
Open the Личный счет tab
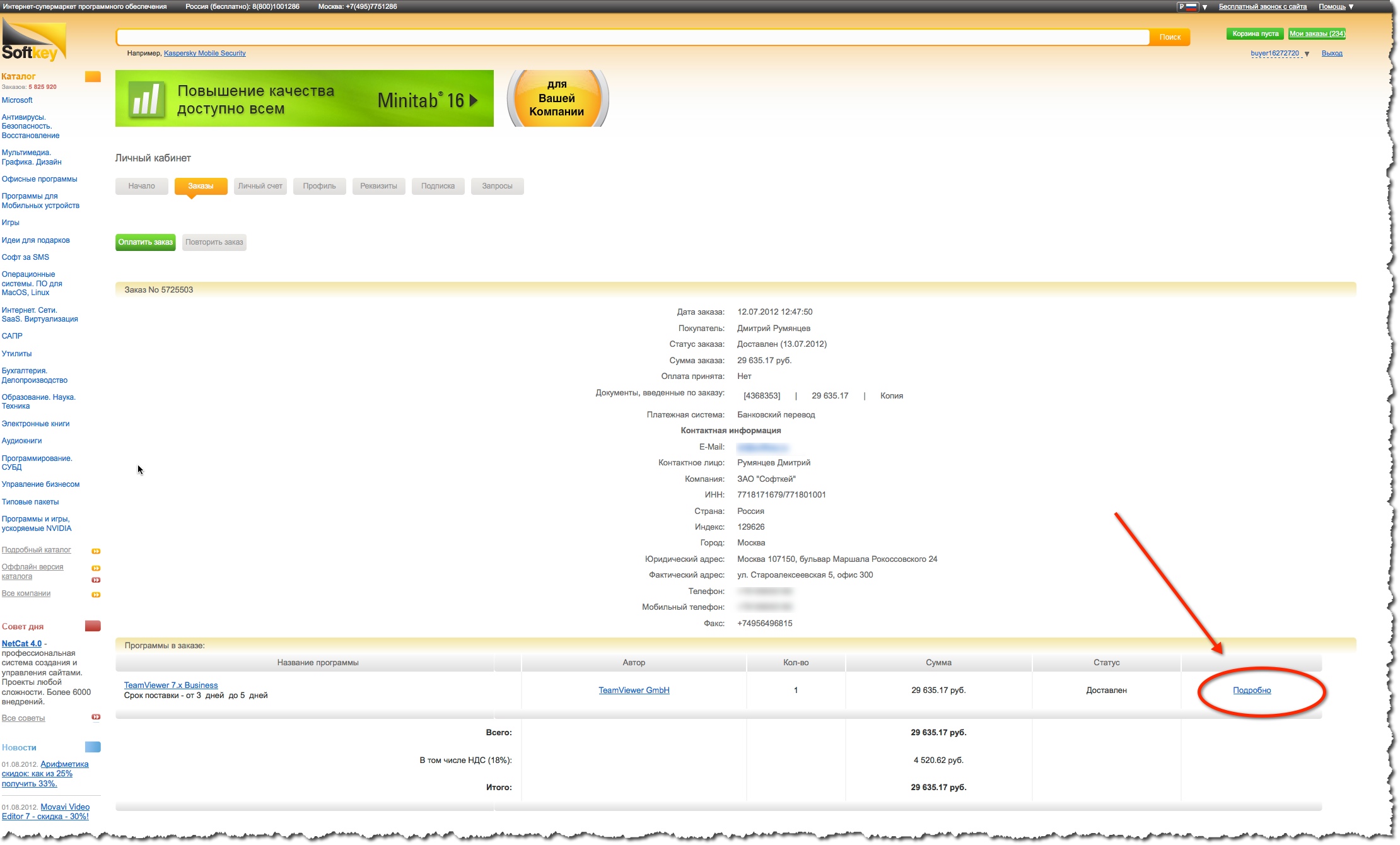click(260, 186)
